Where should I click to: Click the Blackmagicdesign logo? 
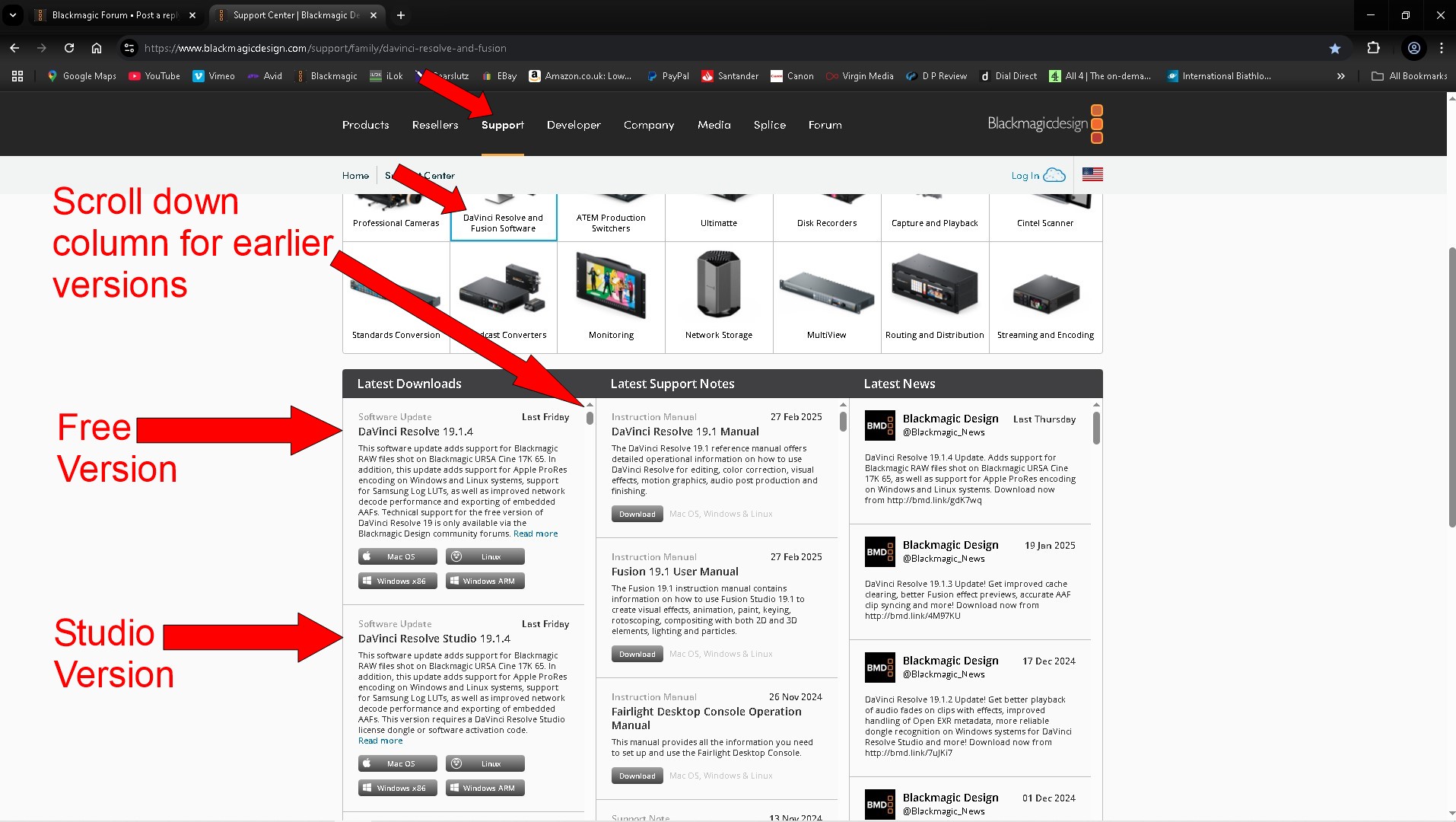1045,124
